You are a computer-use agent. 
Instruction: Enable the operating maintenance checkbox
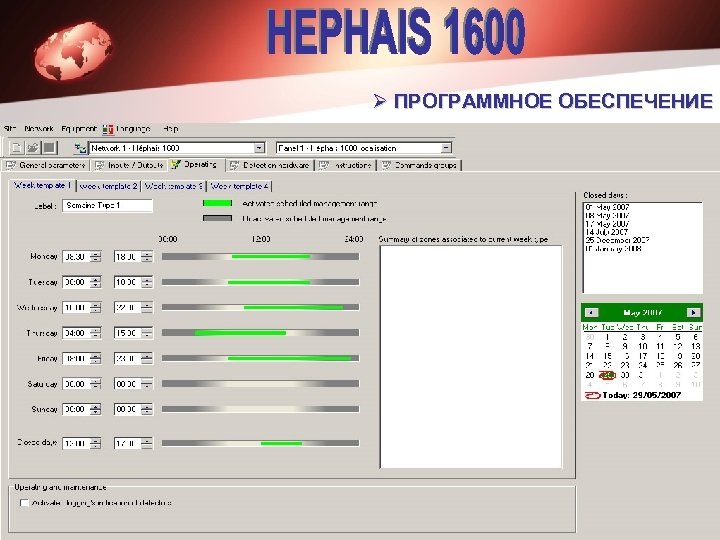coord(24,503)
